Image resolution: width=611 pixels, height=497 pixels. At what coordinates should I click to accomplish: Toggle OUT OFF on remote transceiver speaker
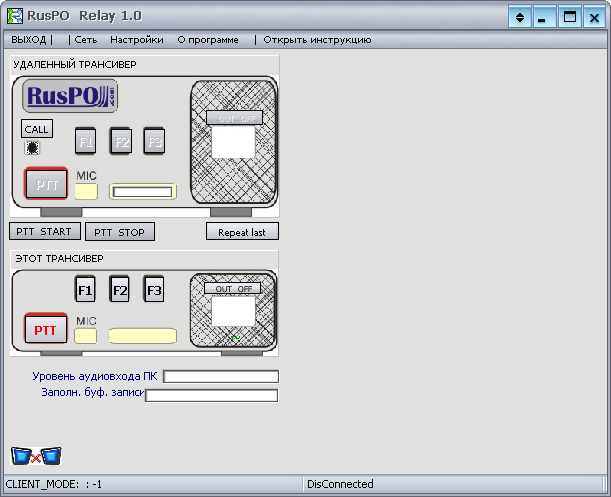[x=233, y=118]
